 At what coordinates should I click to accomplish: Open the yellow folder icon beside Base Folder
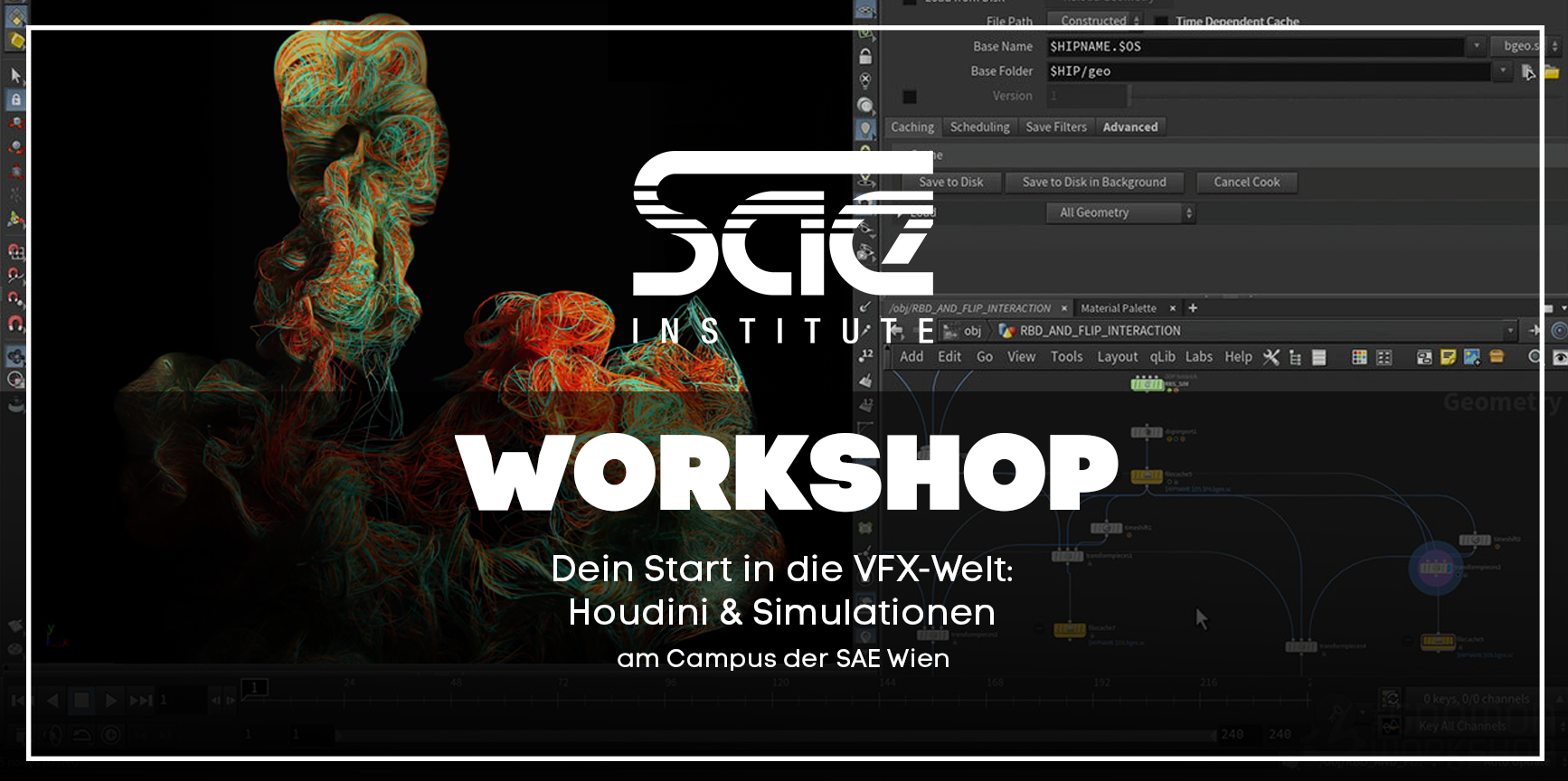1552,71
